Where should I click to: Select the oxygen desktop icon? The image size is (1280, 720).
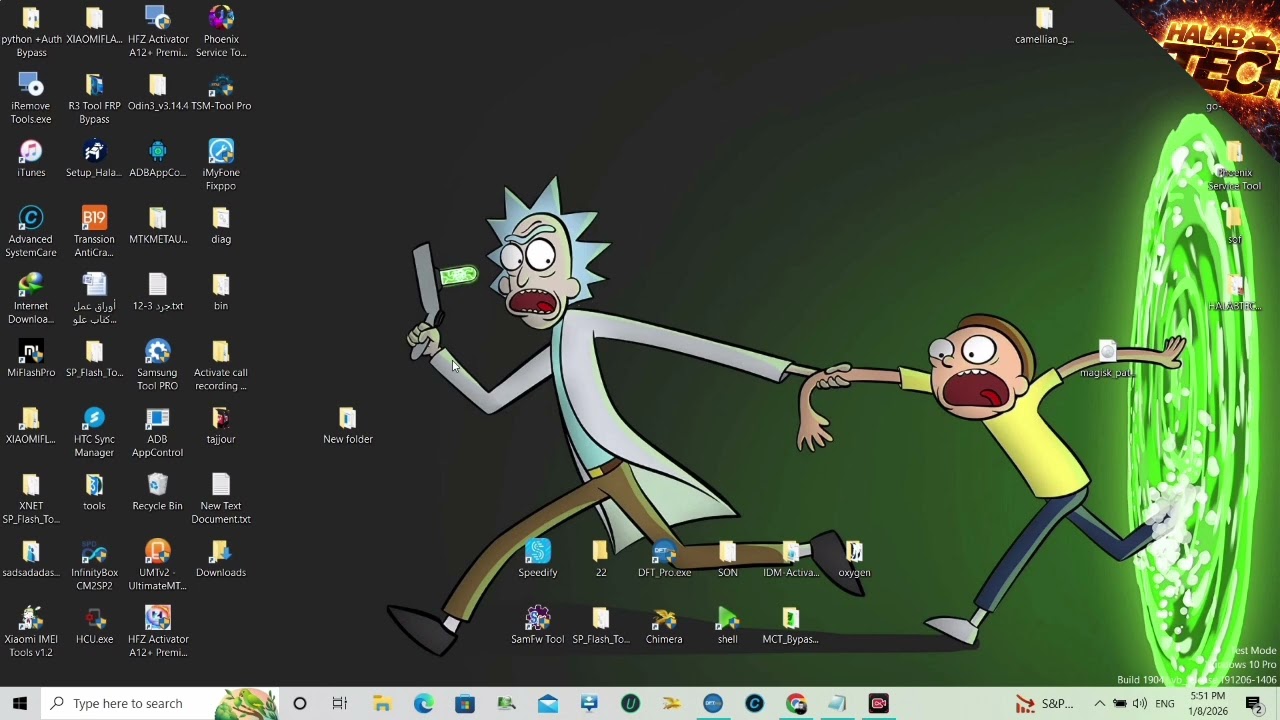854,559
